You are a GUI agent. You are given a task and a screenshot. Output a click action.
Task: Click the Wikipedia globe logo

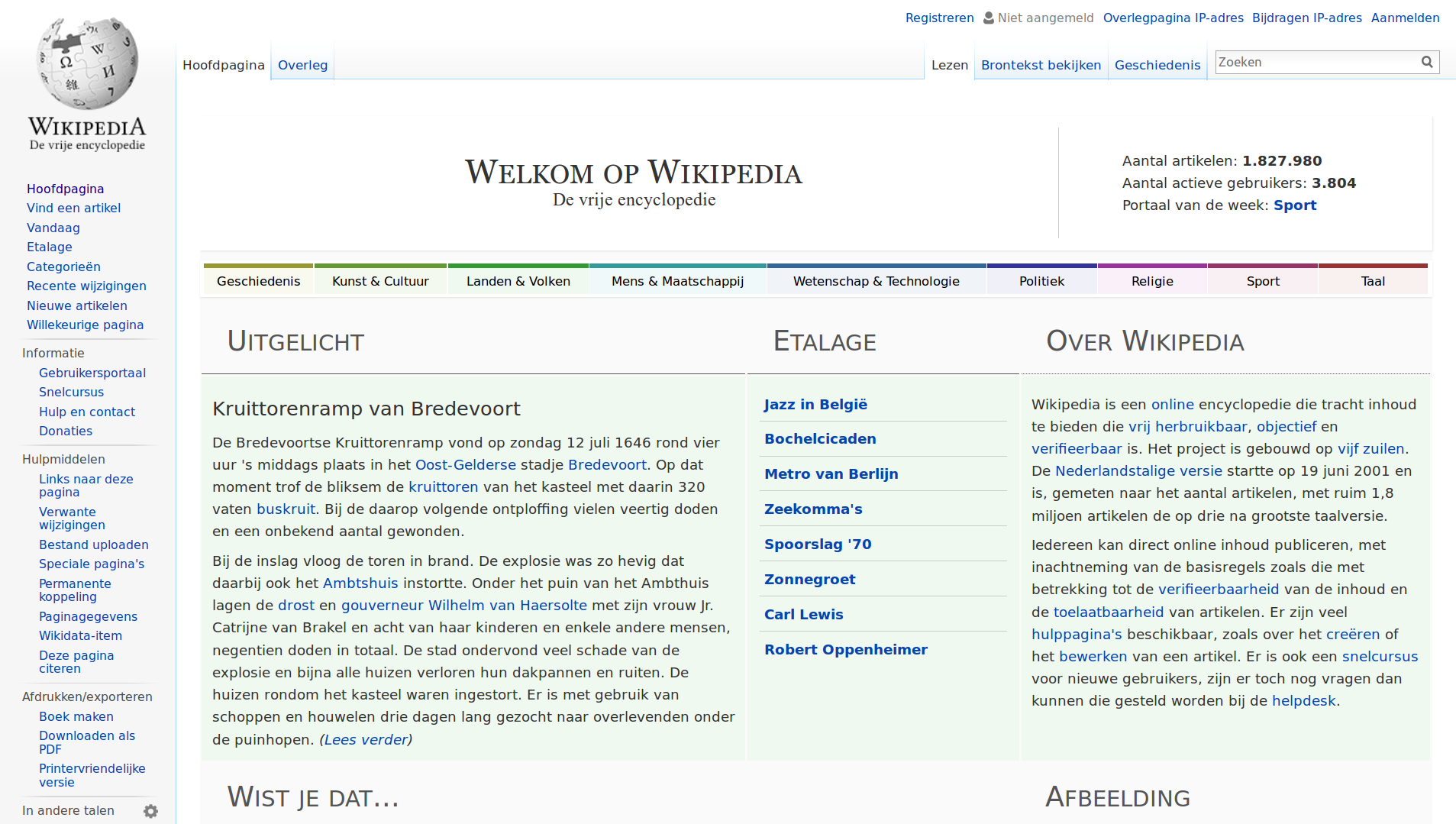(87, 84)
